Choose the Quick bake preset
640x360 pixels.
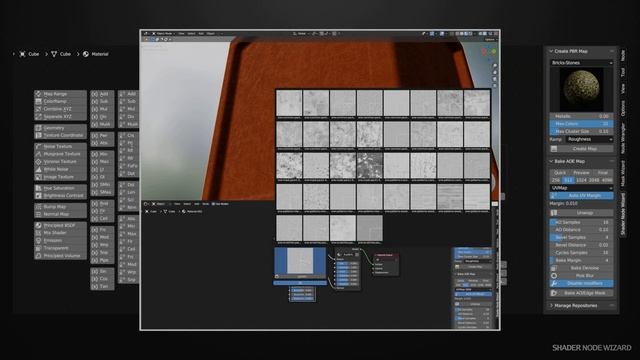pos(560,173)
